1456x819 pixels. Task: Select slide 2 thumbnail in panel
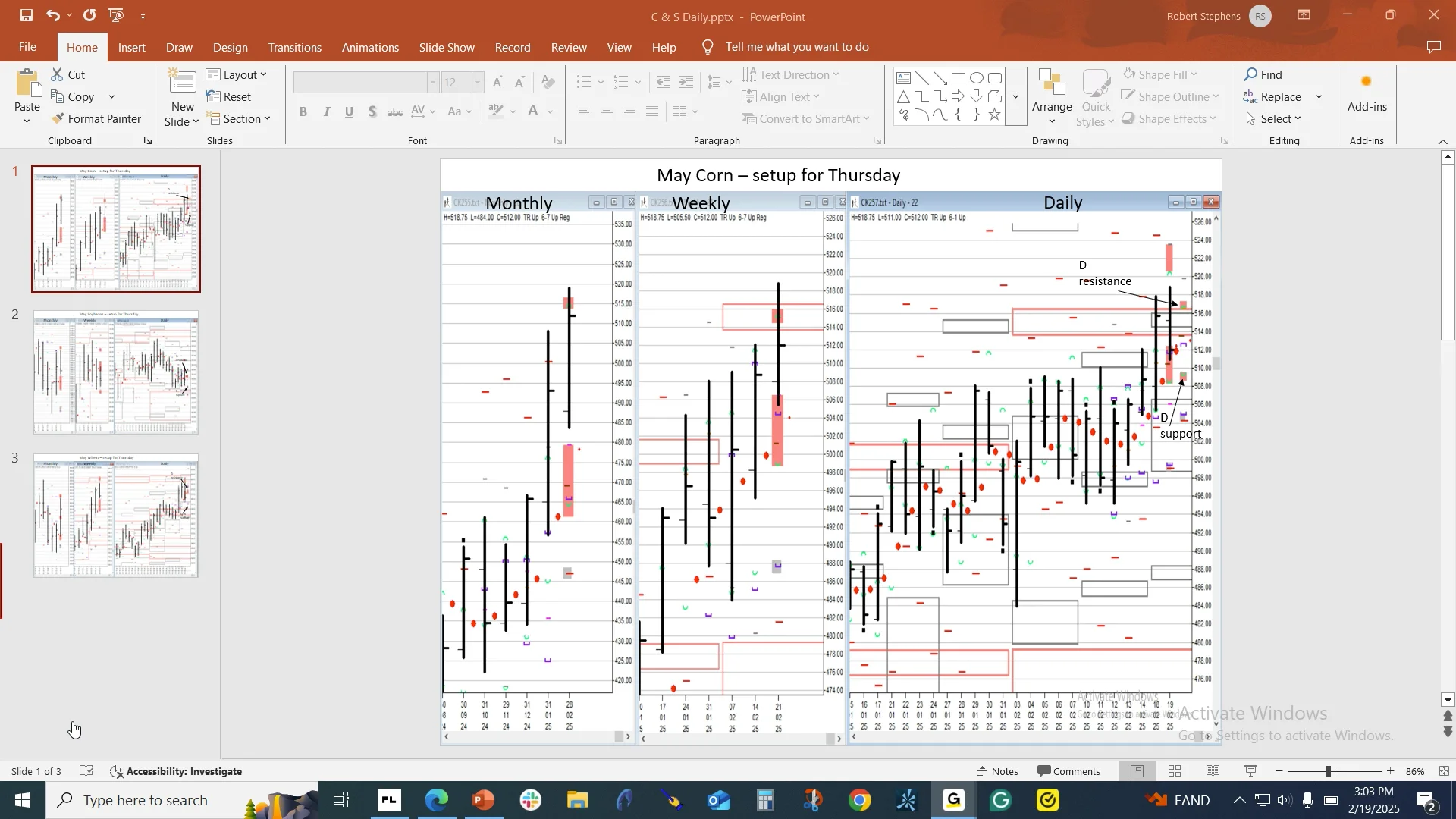116,372
